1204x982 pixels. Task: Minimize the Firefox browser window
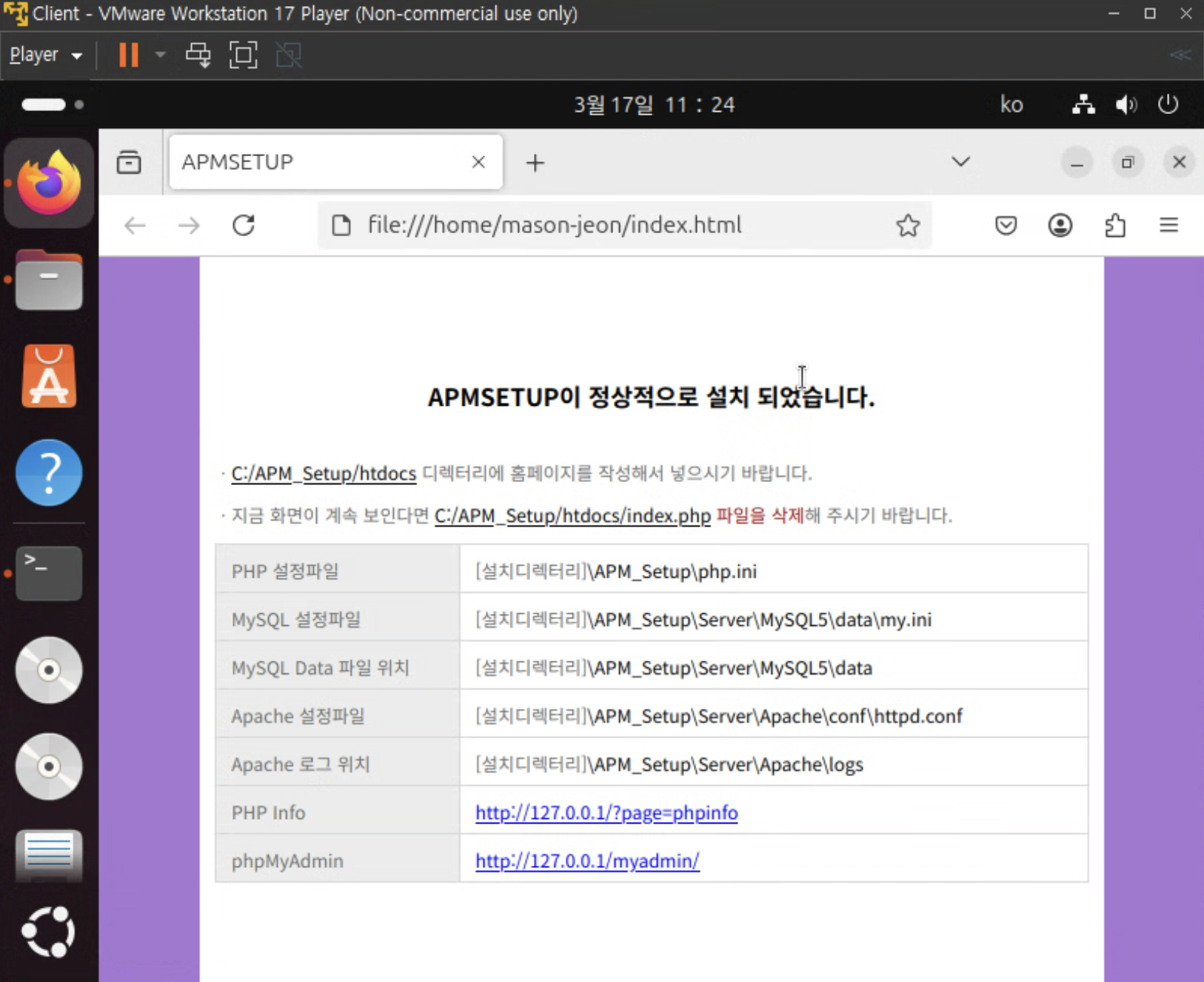(x=1077, y=162)
